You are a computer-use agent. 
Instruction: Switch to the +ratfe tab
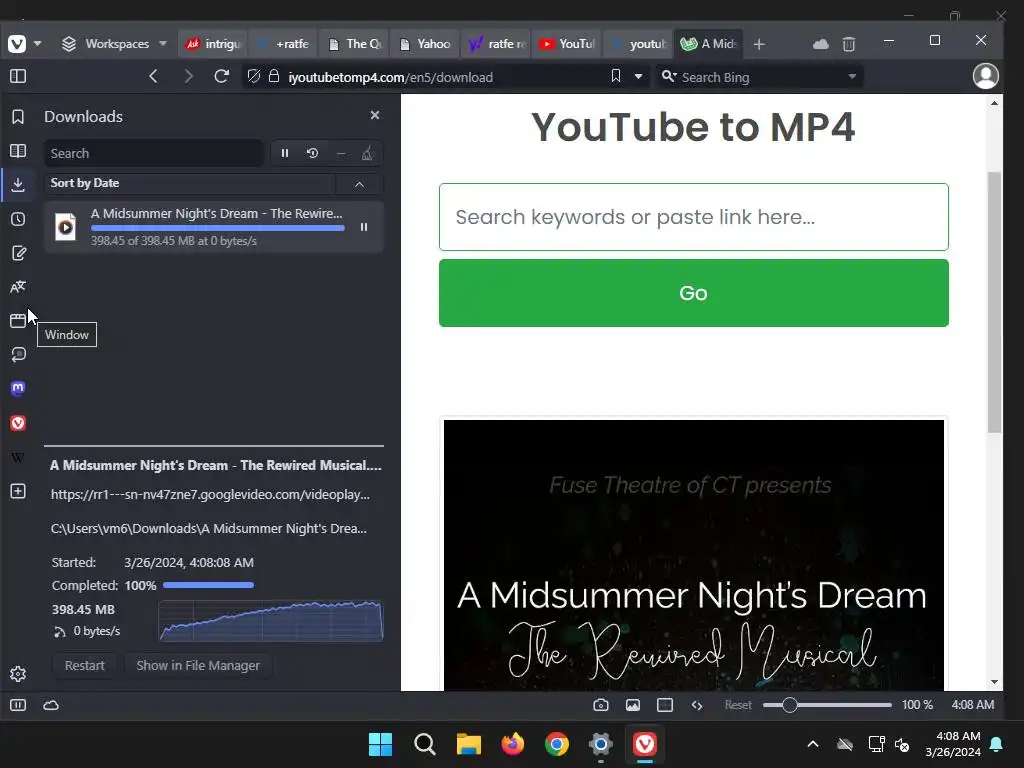coord(283,44)
